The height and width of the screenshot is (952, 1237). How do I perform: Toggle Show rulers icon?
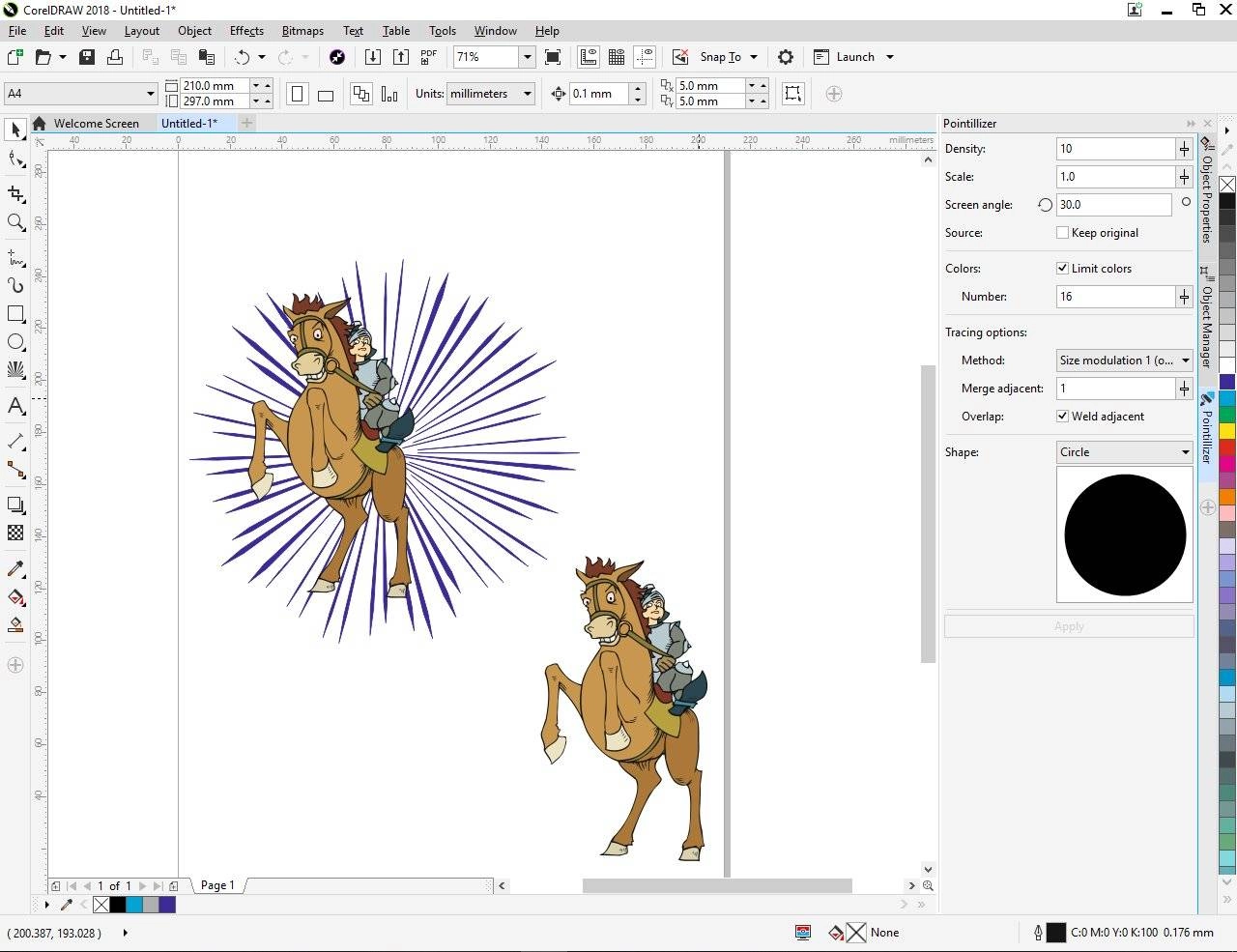pos(589,57)
